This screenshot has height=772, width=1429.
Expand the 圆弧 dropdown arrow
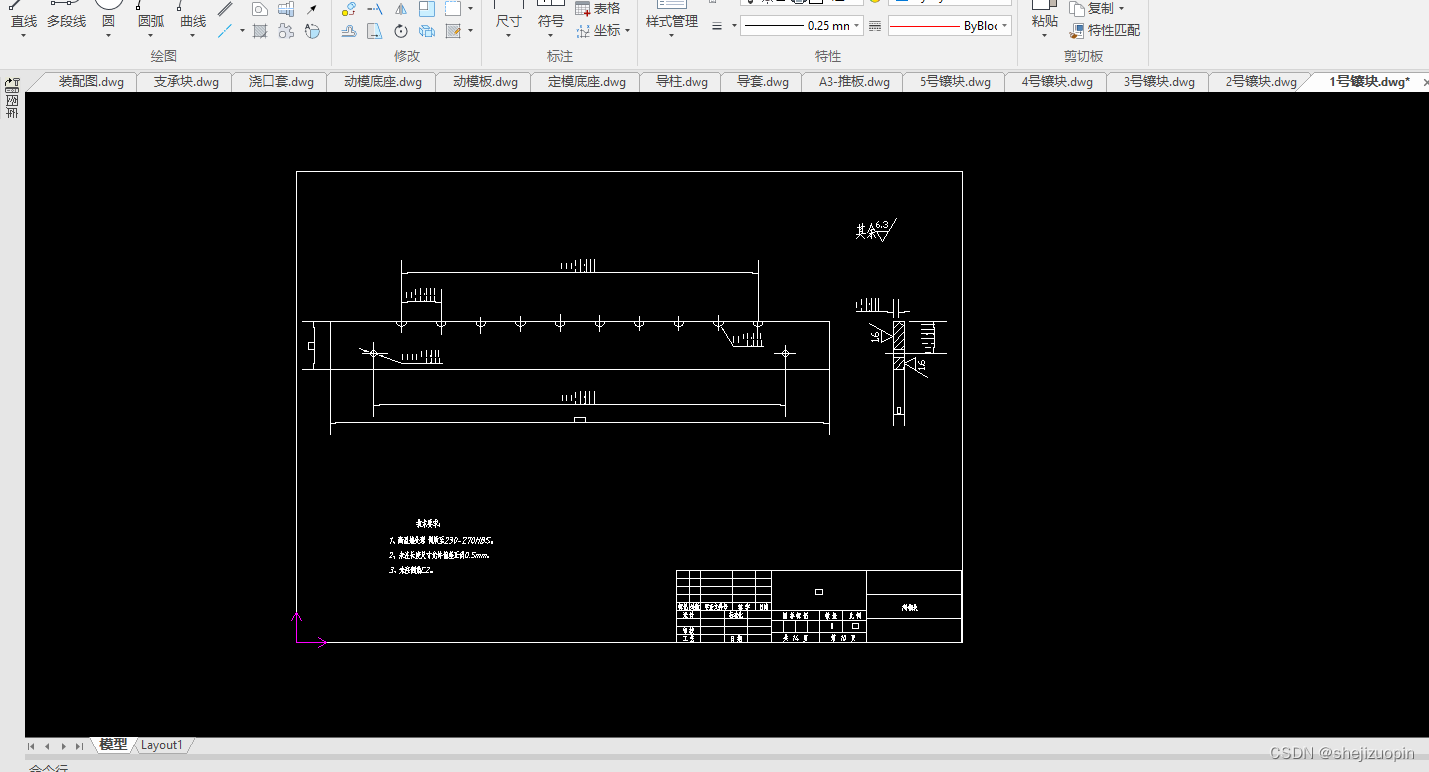click(151, 36)
